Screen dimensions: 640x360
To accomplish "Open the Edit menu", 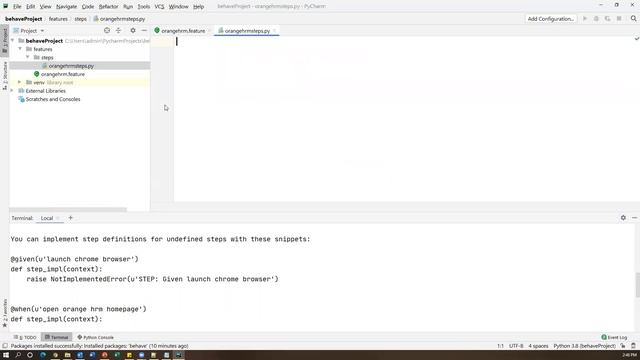I will click(x=31, y=7).
